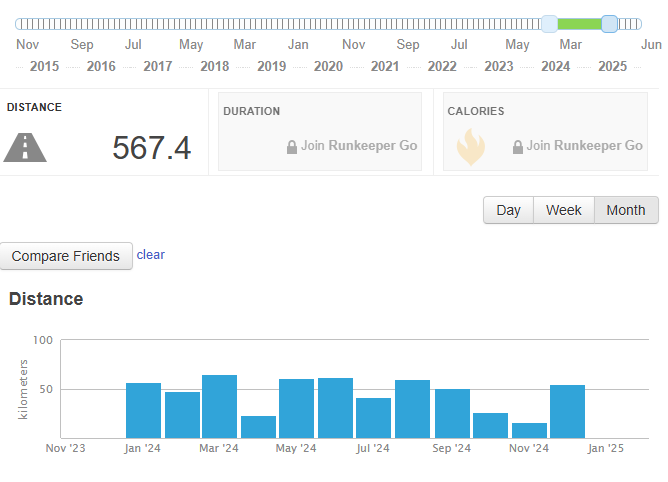Click the lock icon in Duration panel
Image resolution: width=668 pixels, height=482 pixels.
292,147
